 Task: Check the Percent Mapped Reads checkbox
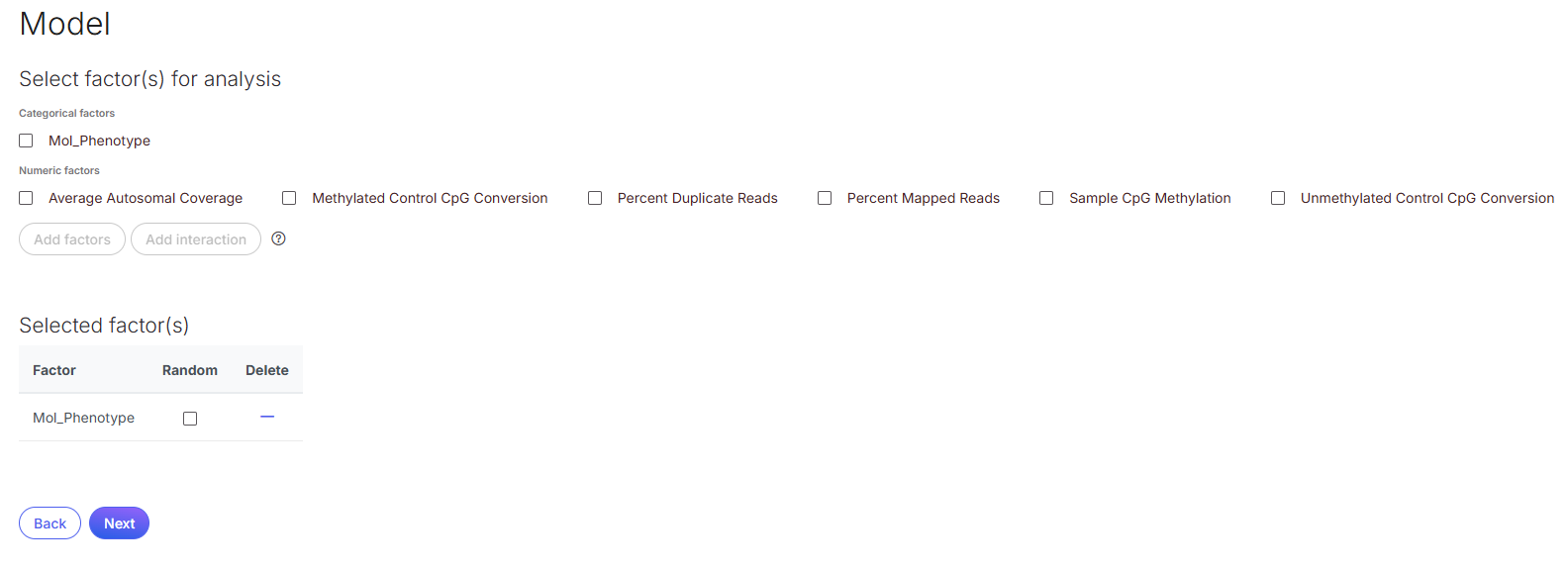click(825, 198)
